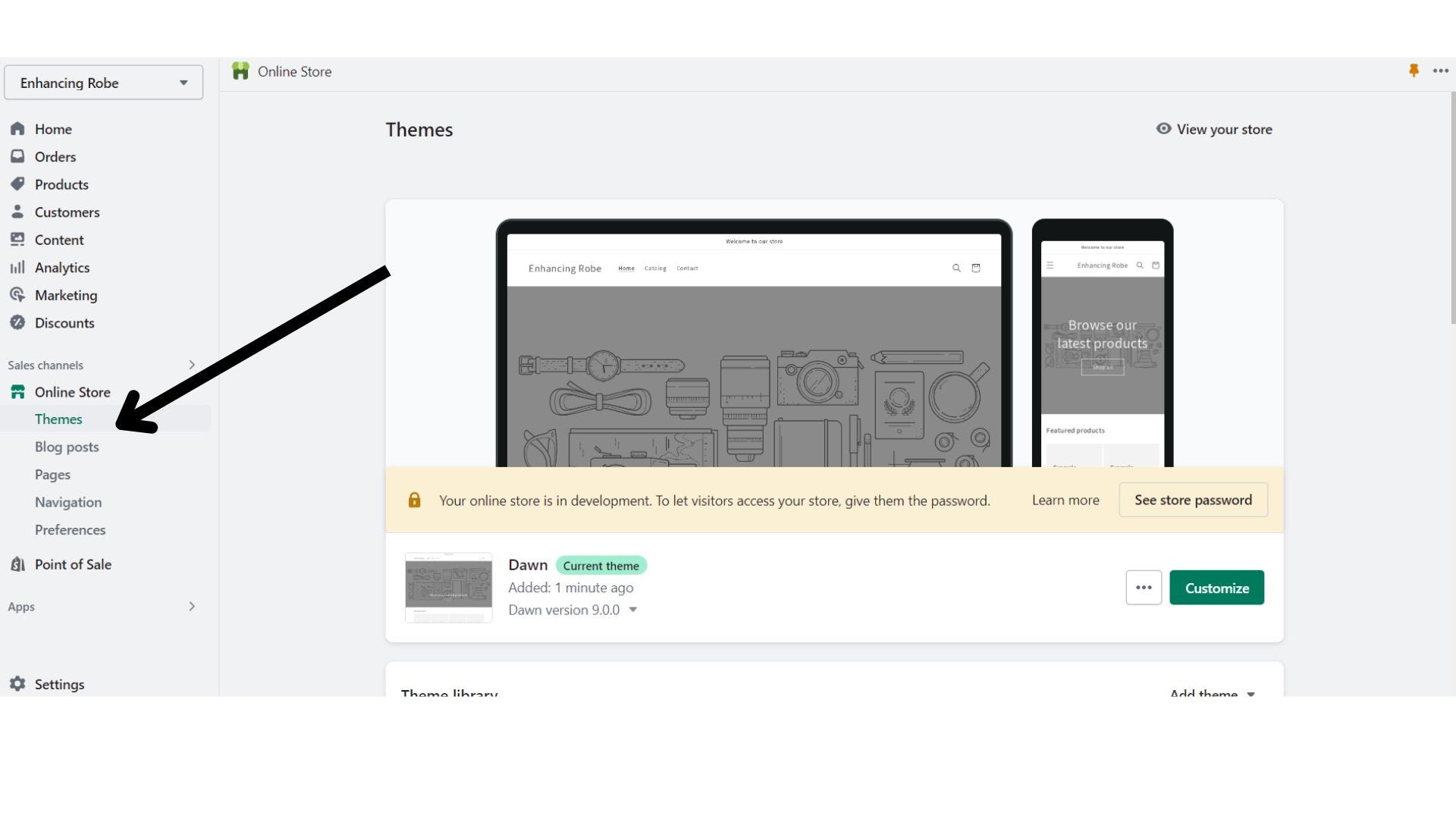Click the Point of Sale bag icon

[x=17, y=564]
